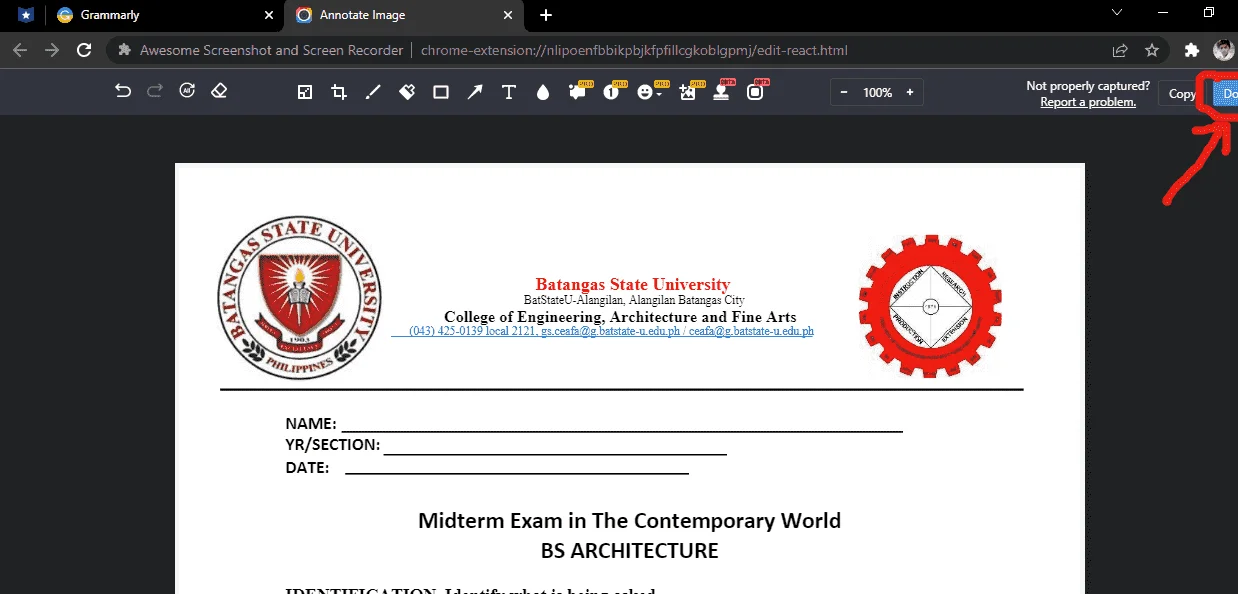Open the resize image tool
The width and height of the screenshot is (1238, 594).
[305, 92]
